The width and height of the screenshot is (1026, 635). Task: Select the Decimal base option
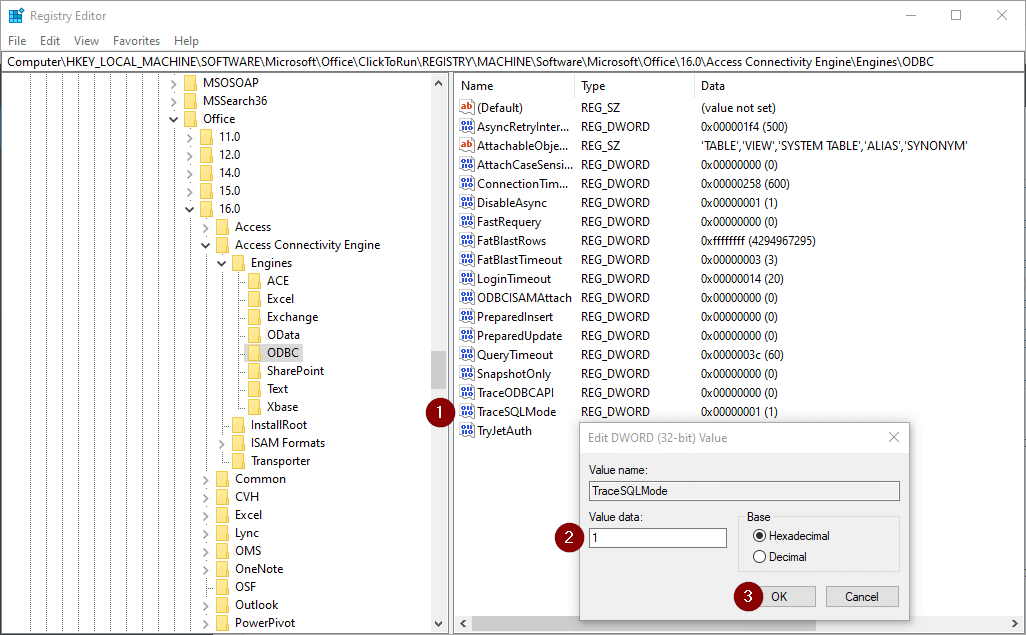pos(759,556)
